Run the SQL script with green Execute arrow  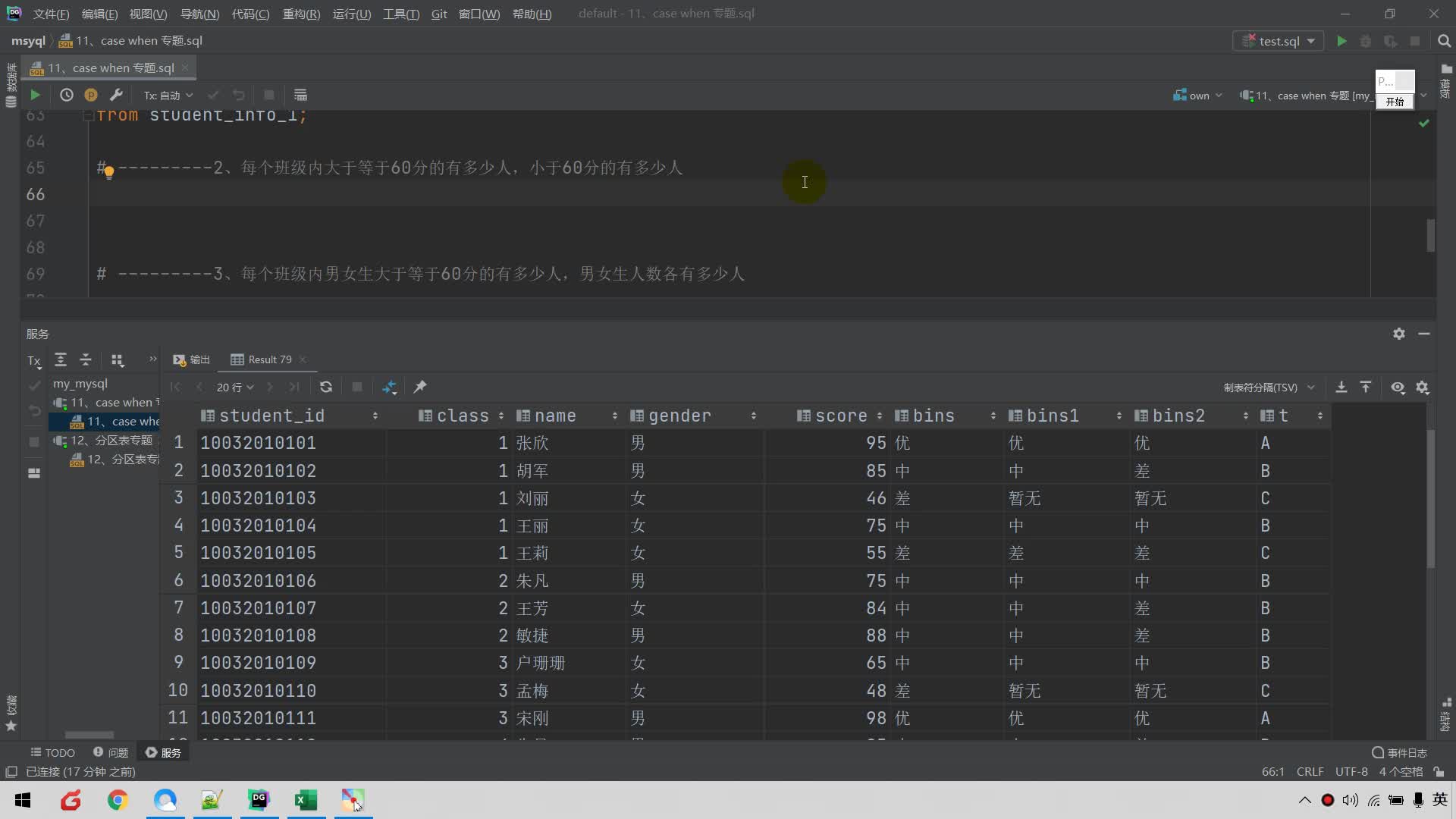(35, 95)
